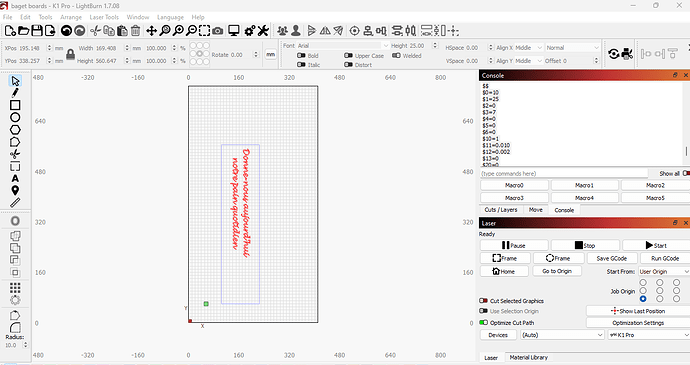Select the Create Text 'A' tool

[15, 178]
